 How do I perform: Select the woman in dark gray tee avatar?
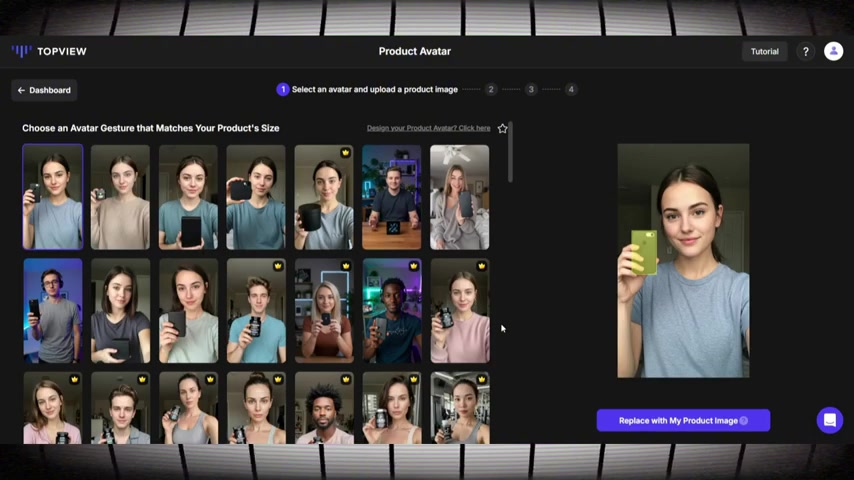click(x=120, y=311)
